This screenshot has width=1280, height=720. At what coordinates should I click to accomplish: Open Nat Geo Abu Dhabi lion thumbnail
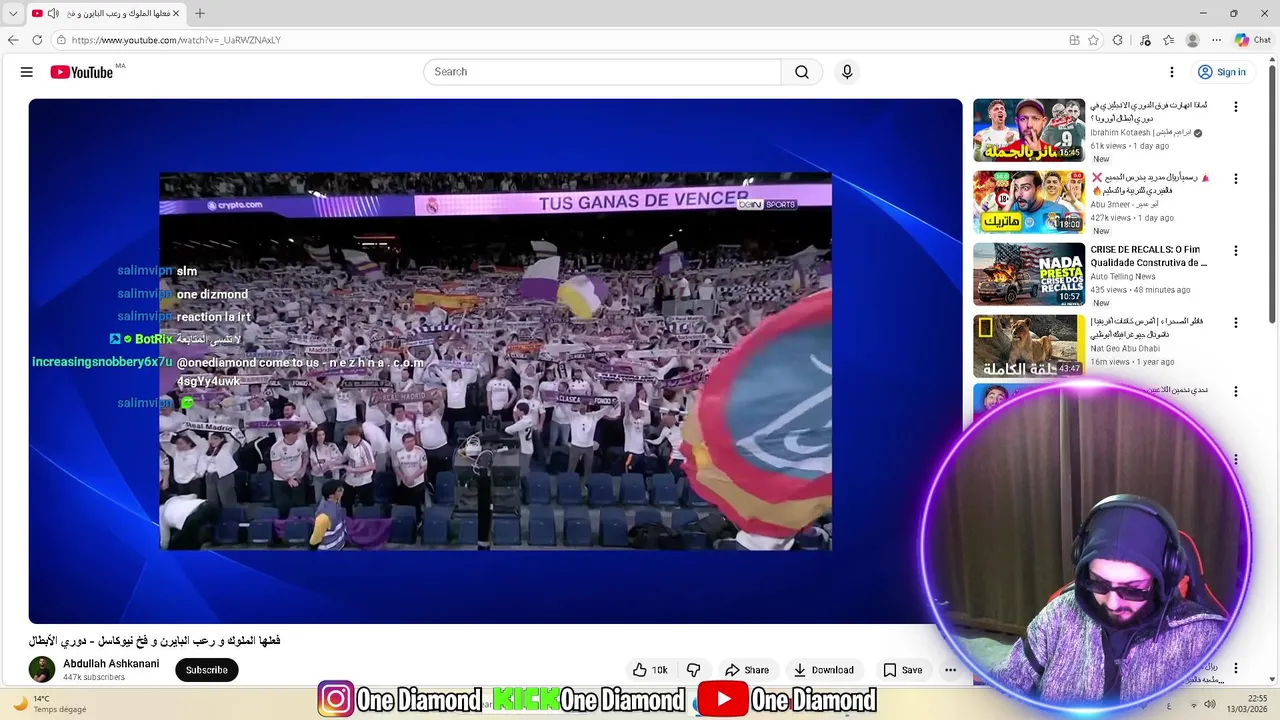pos(1029,346)
